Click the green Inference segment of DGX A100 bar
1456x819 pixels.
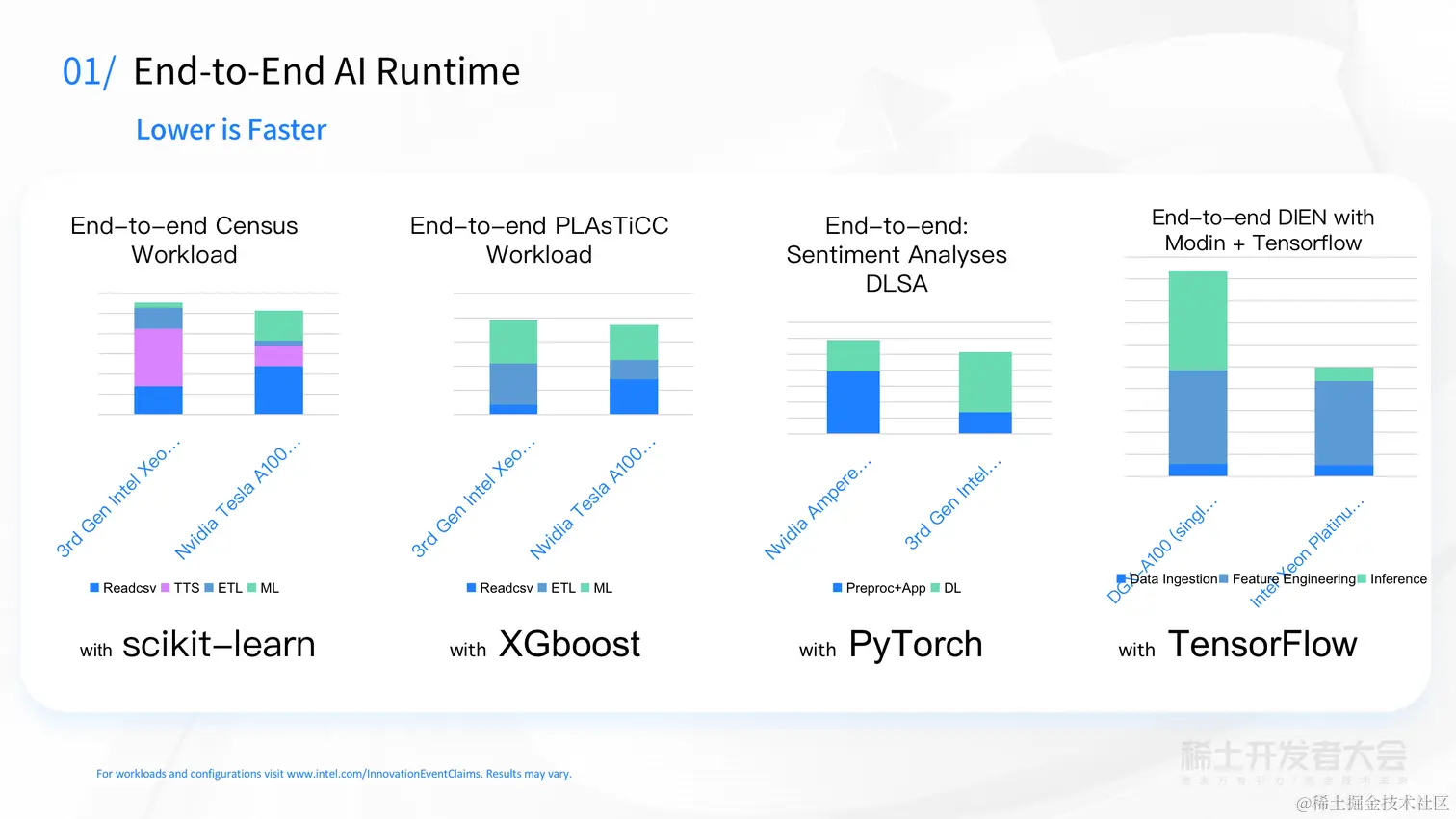coord(1198,320)
